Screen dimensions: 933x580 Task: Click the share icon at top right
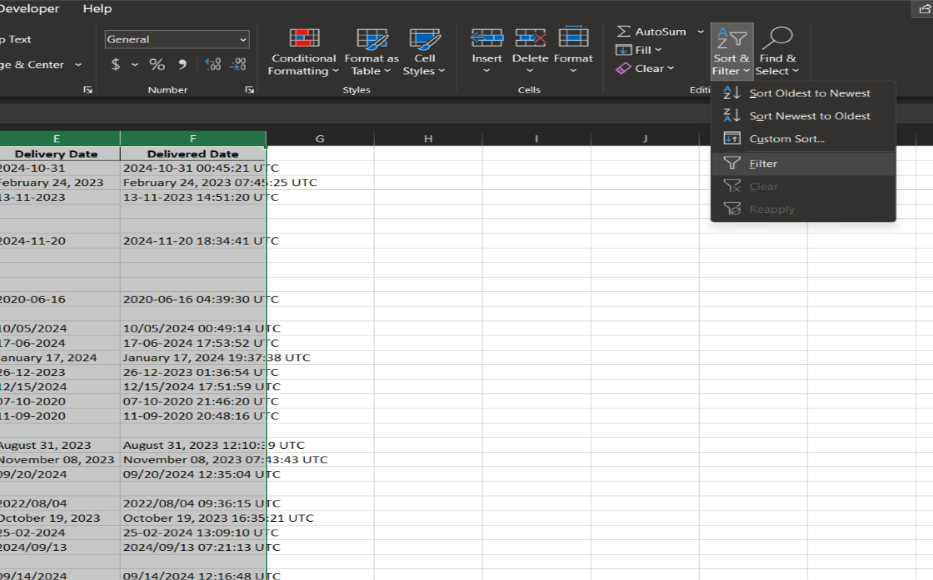pos(924,8)
